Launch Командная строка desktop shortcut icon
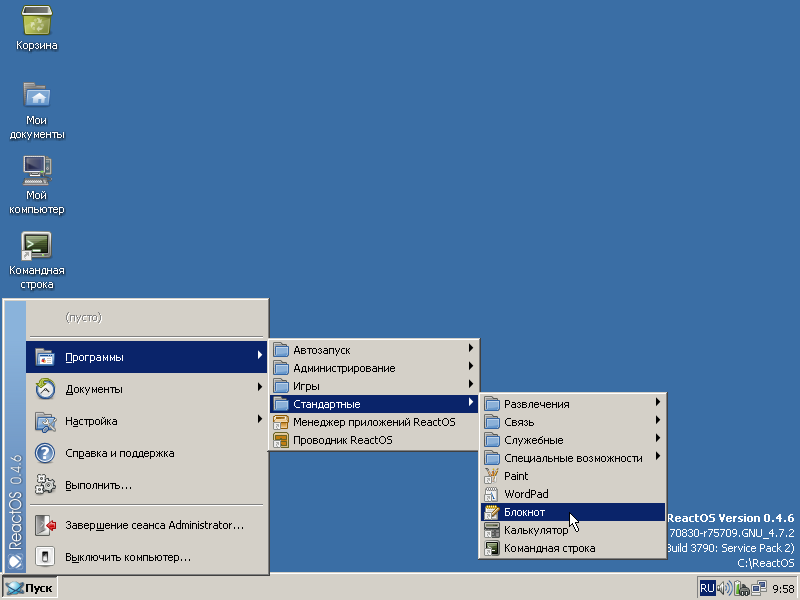The width and height of the screenshot is (800, 600). click(x=36, y=245)
